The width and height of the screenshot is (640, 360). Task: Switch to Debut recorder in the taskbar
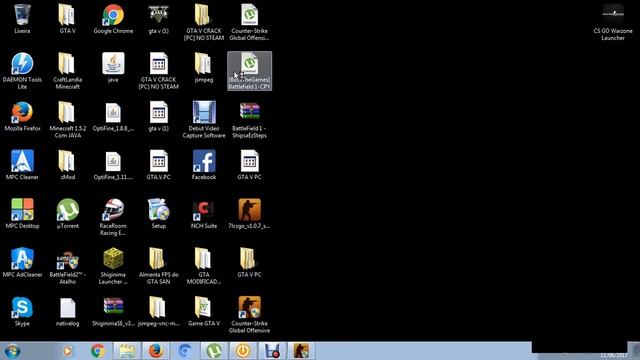272,351
